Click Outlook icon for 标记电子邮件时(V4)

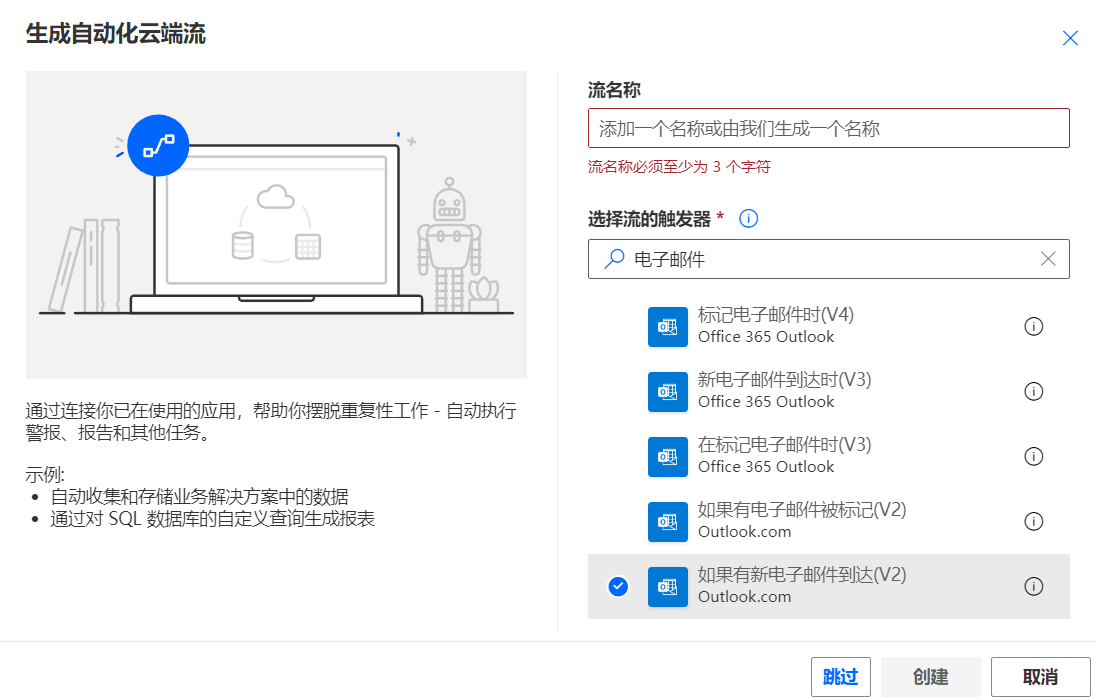668,327
